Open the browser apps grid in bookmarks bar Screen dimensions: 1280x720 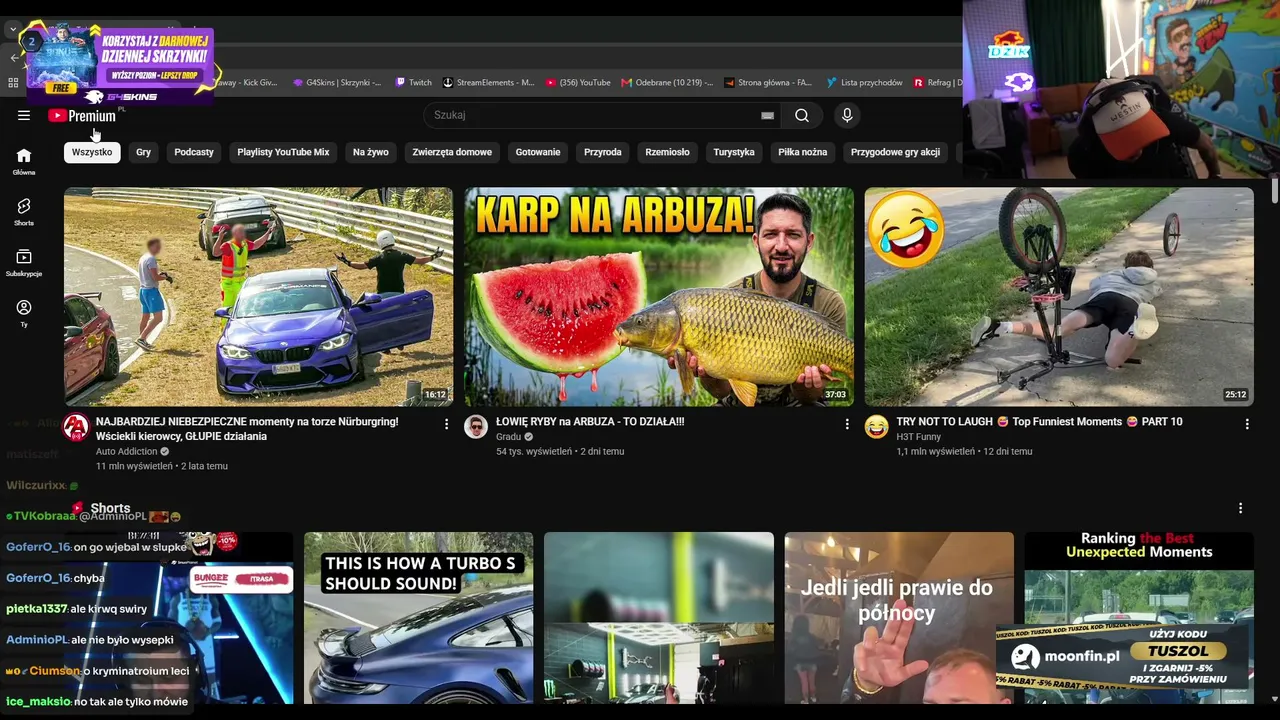coord(13,83)
